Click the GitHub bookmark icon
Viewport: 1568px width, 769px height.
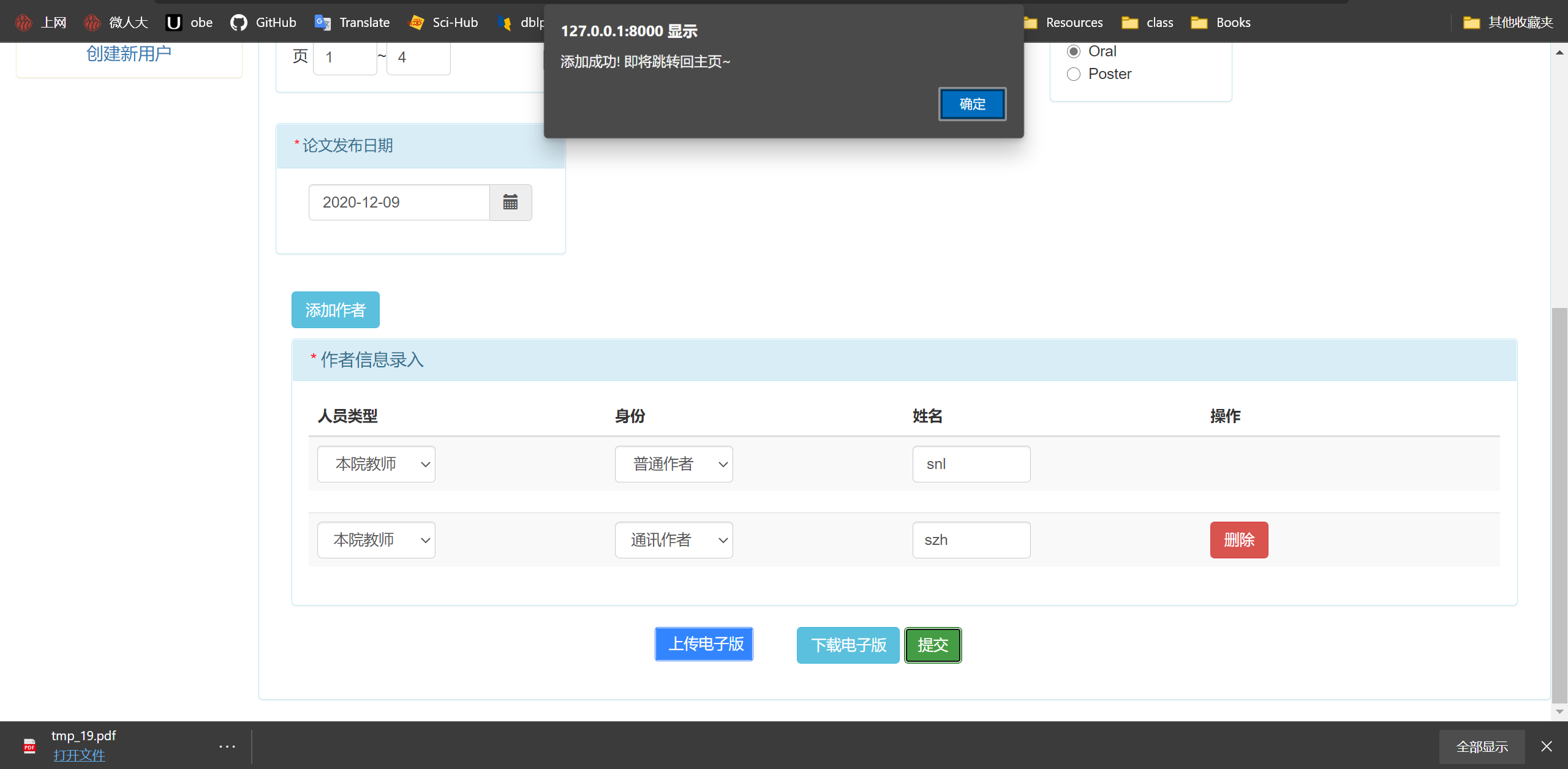(x=238, y=23)
